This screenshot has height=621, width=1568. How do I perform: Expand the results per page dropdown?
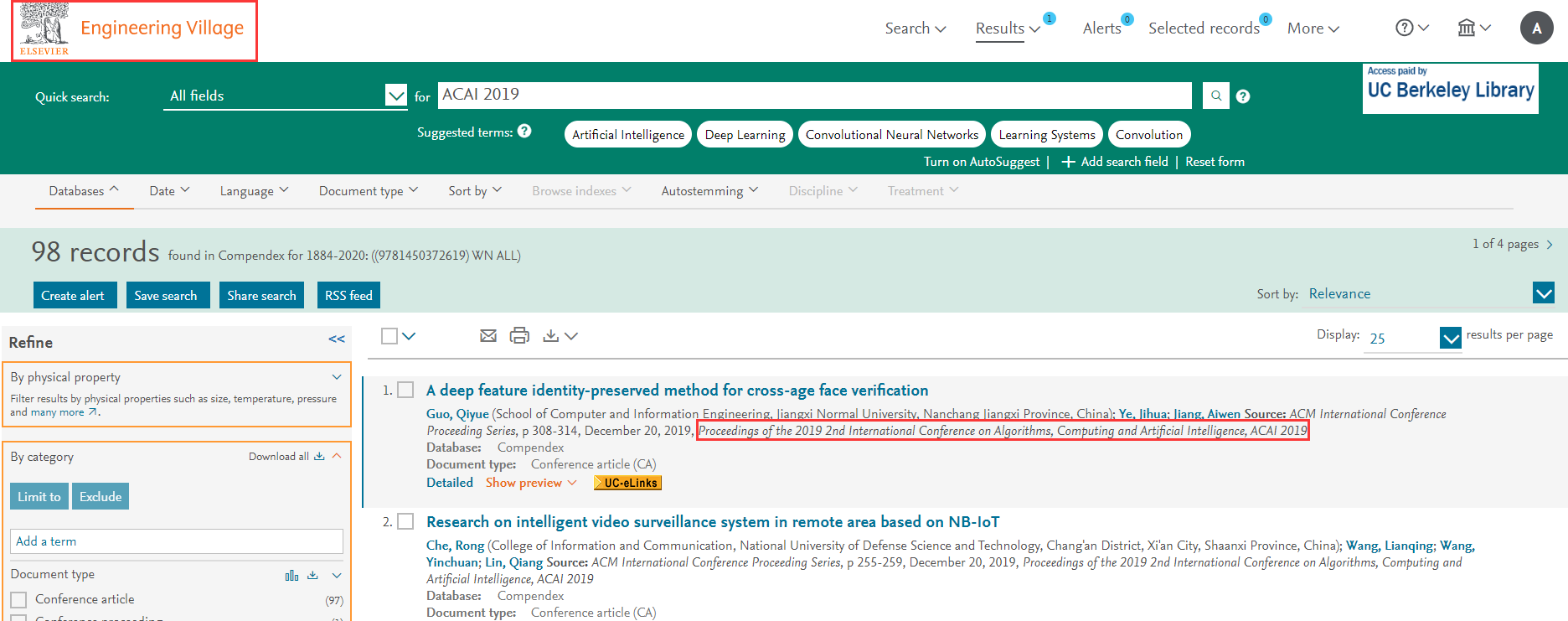click(x=1450, y=338)
